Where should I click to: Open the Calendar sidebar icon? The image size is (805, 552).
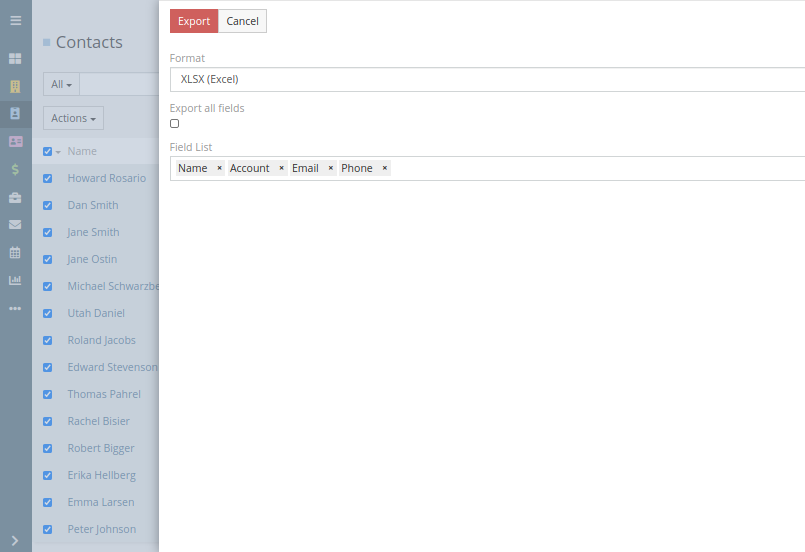15,252
